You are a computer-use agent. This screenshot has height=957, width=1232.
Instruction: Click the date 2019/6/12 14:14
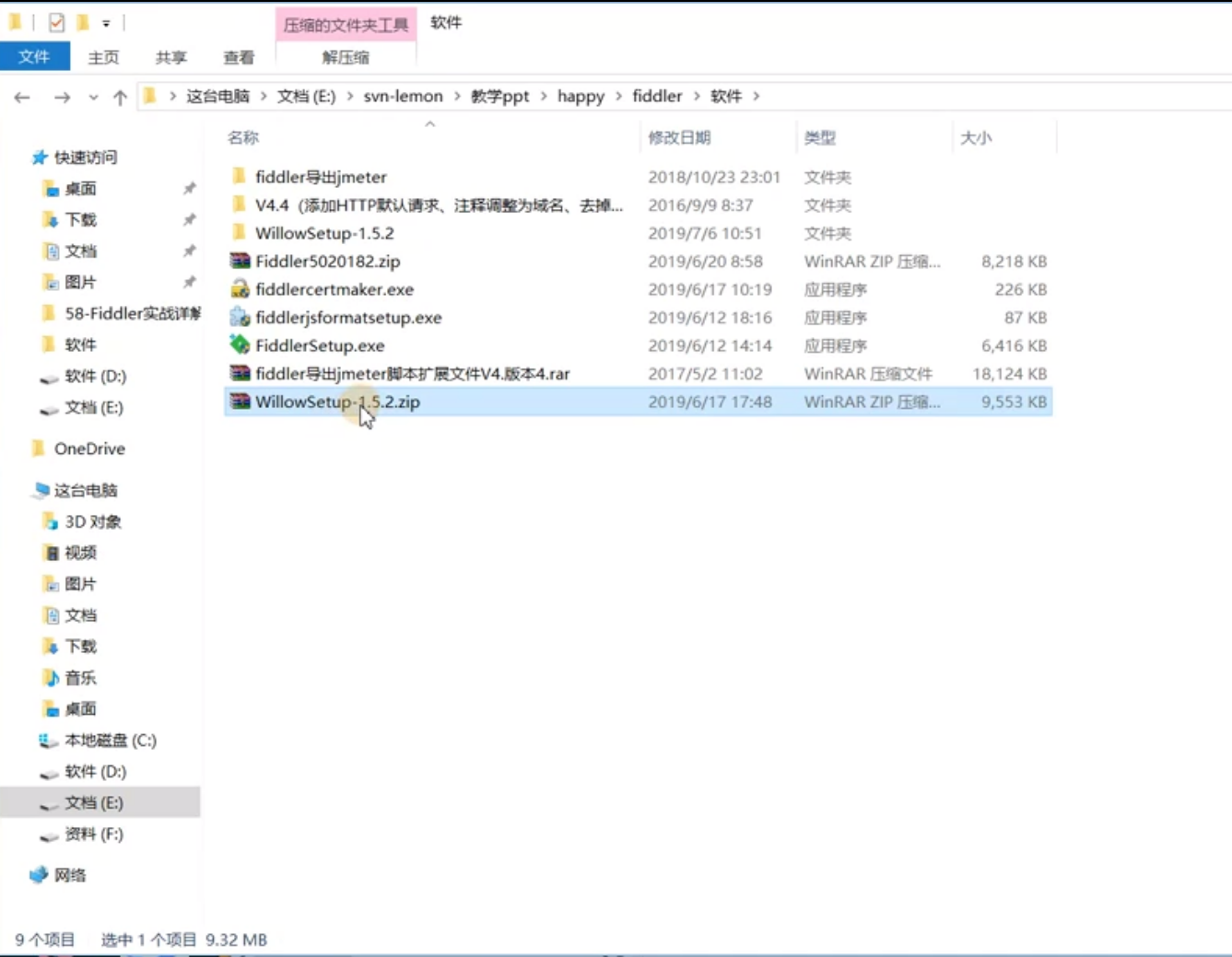point(710,345)
